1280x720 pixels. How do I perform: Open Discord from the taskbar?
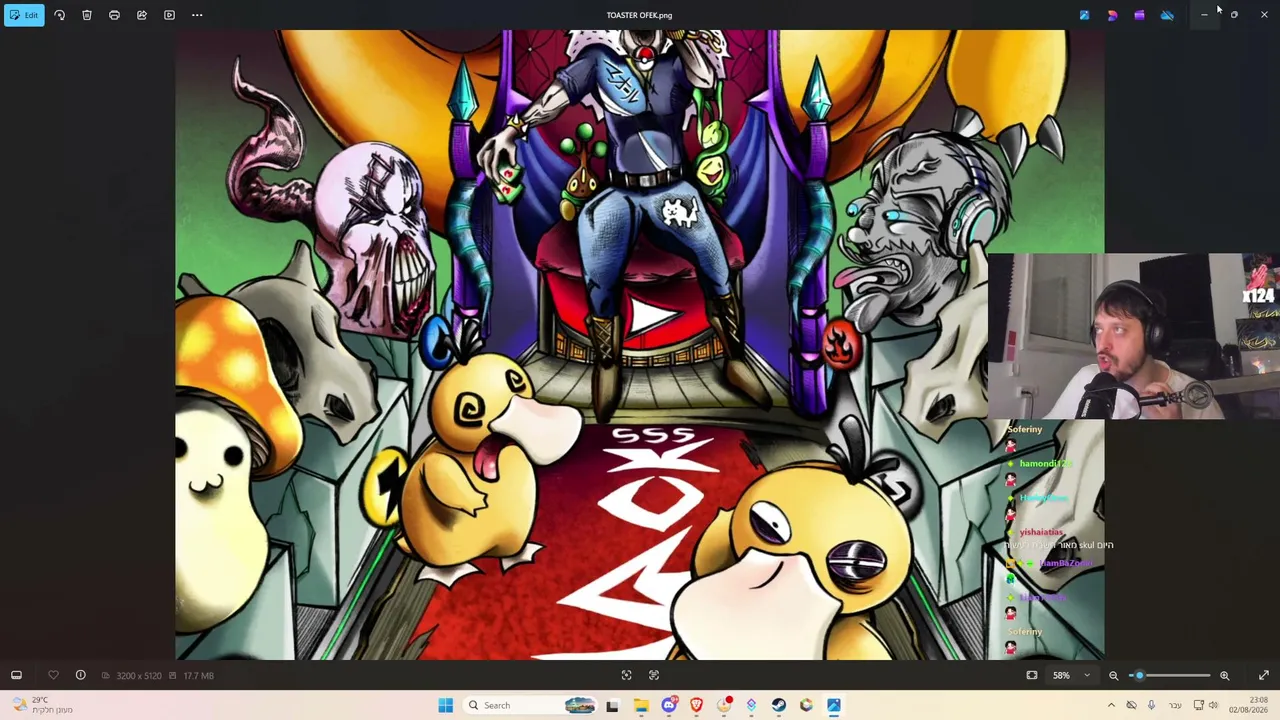click(x=669, y=705)
